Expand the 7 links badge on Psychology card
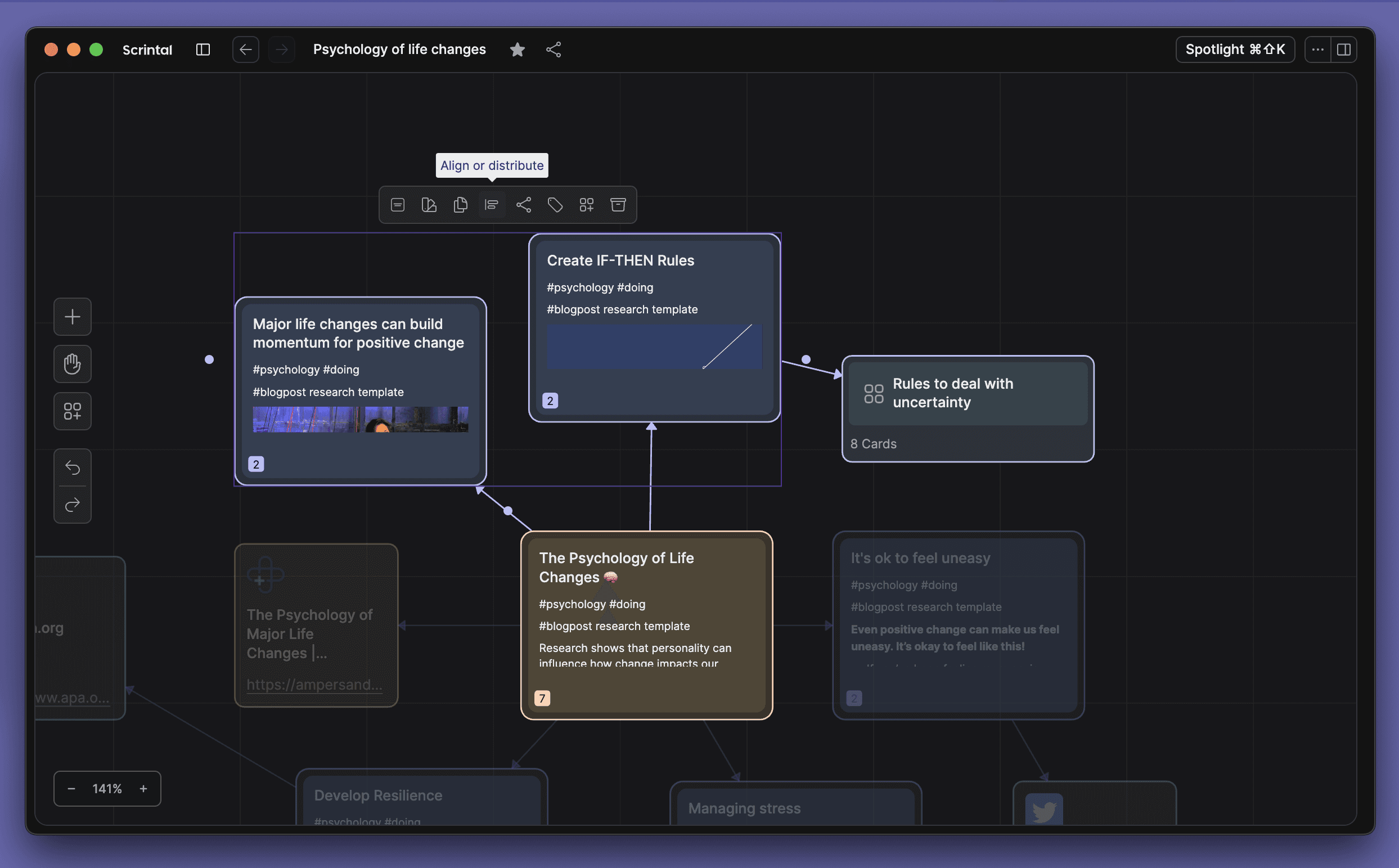 [x=542, y=698]
